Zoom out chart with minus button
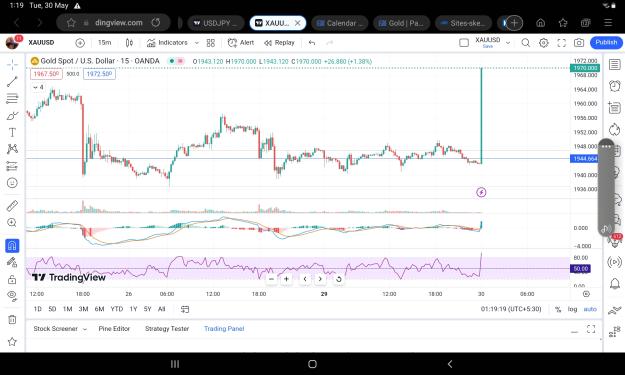Viewport: 625px width, 375px height. [271, 279]
